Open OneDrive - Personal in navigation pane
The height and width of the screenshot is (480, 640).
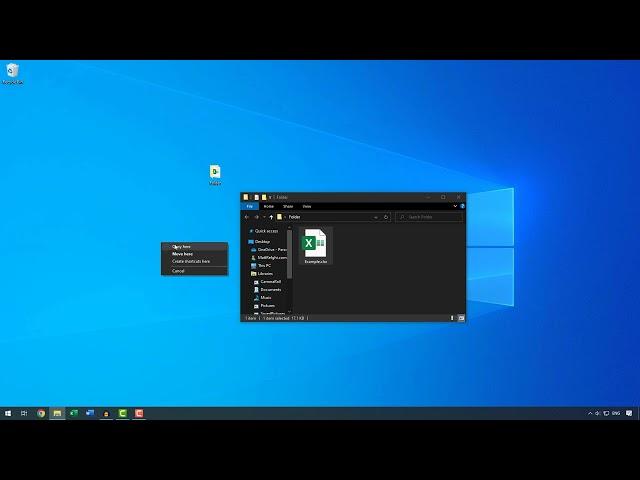click(271, 249)
